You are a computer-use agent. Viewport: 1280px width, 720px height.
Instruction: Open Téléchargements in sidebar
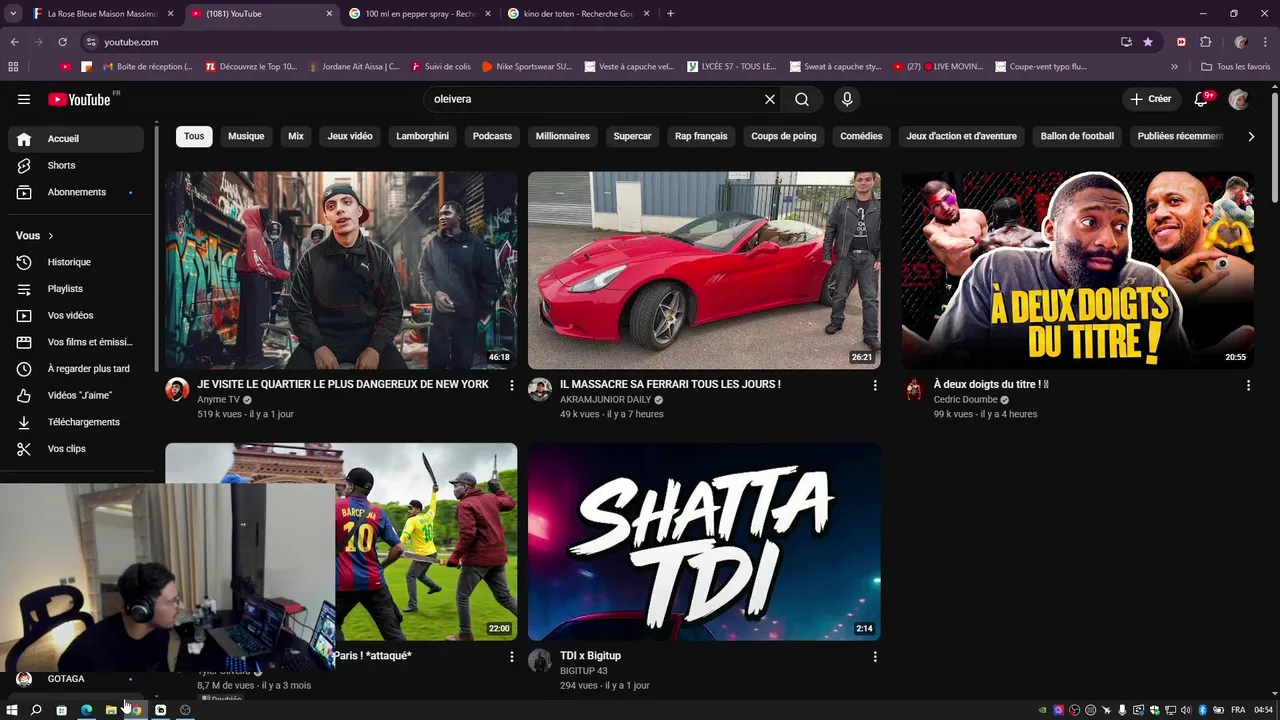tap(76, 422)
